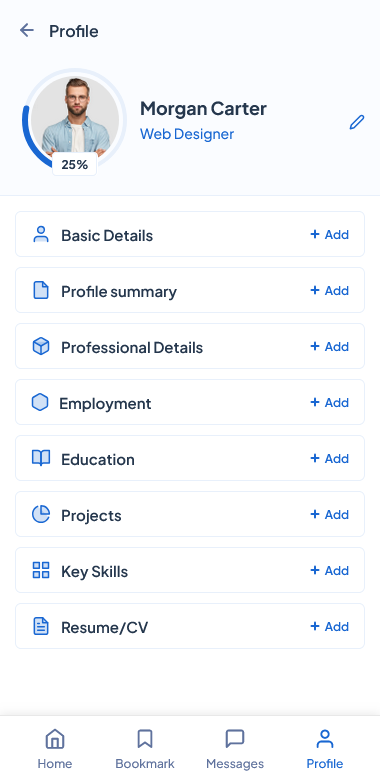Select the Profile tab in bottom bar
The image size is (380, 780).
[x=325, y=749]
